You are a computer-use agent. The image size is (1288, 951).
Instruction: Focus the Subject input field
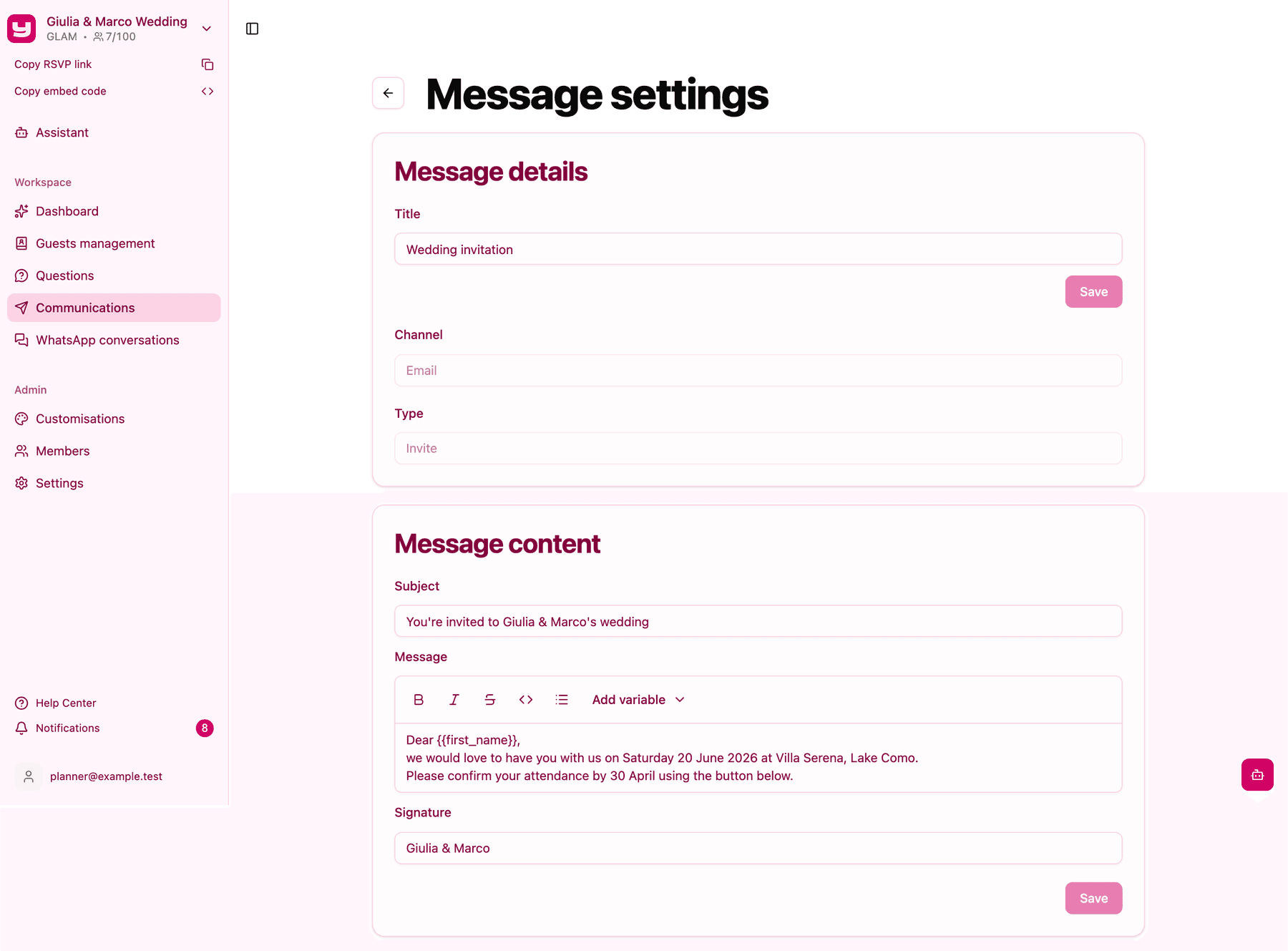758,621
